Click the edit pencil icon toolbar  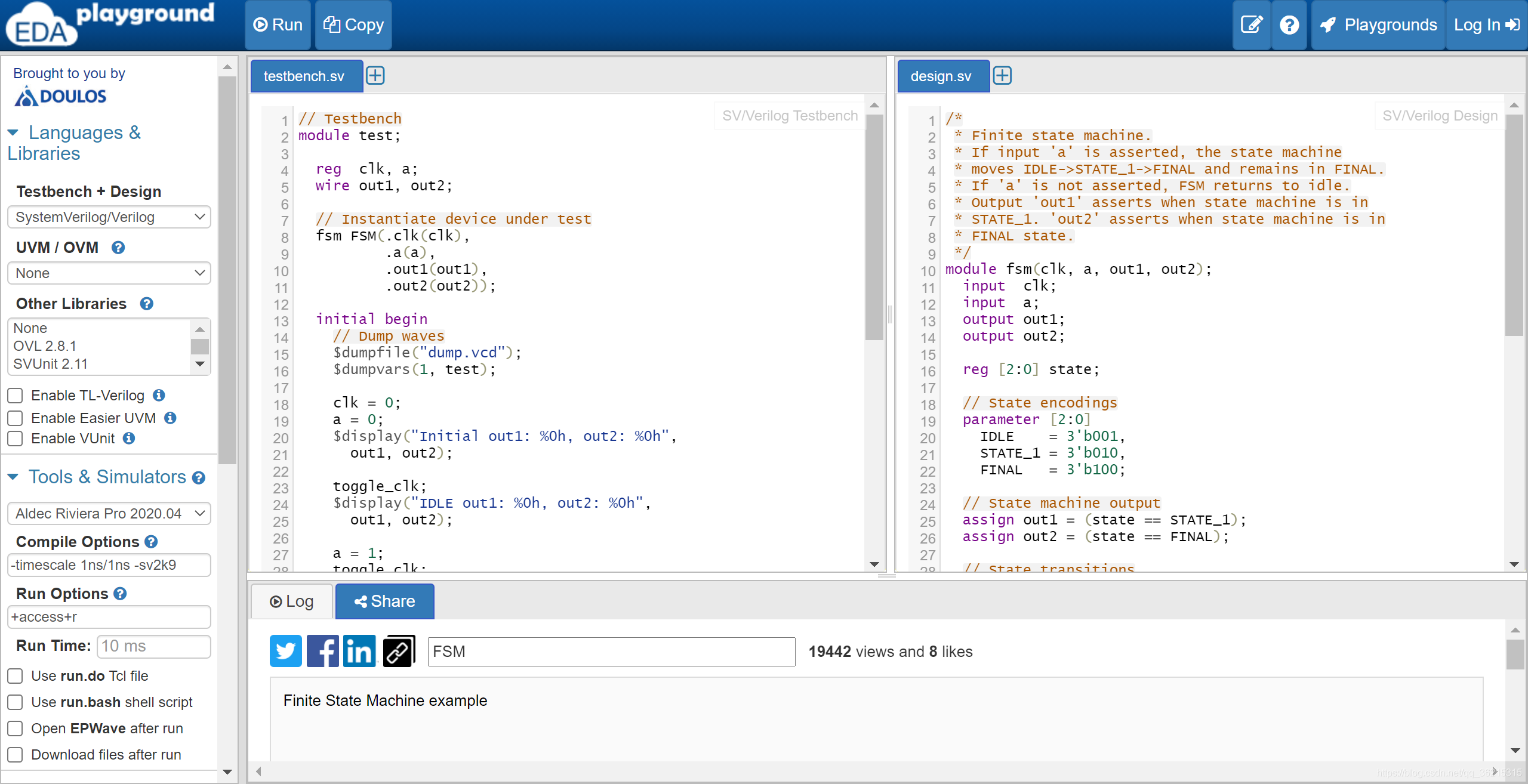[x=1253, y=25]
